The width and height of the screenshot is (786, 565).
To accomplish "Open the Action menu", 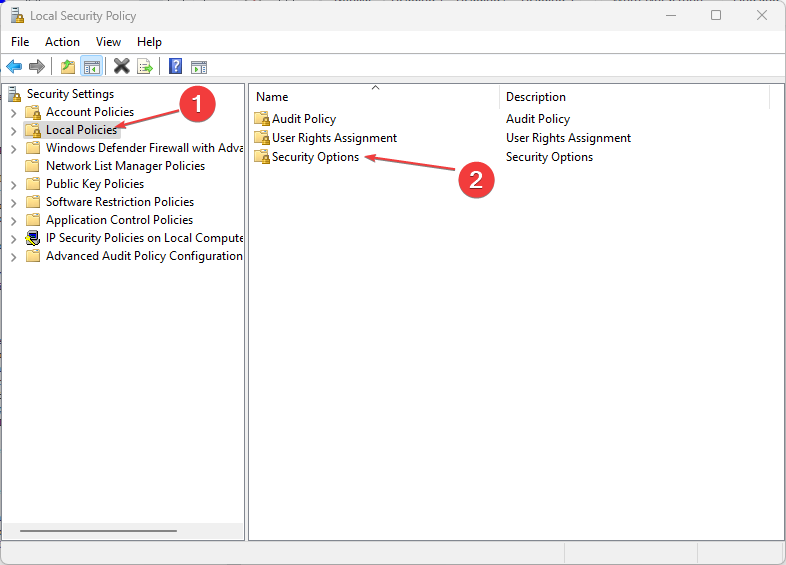I will [x=62, y=42].
